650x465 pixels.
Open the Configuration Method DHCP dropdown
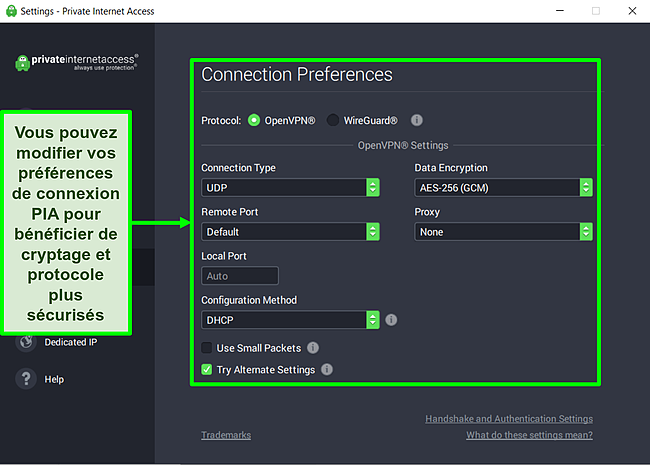pos(290,320)
